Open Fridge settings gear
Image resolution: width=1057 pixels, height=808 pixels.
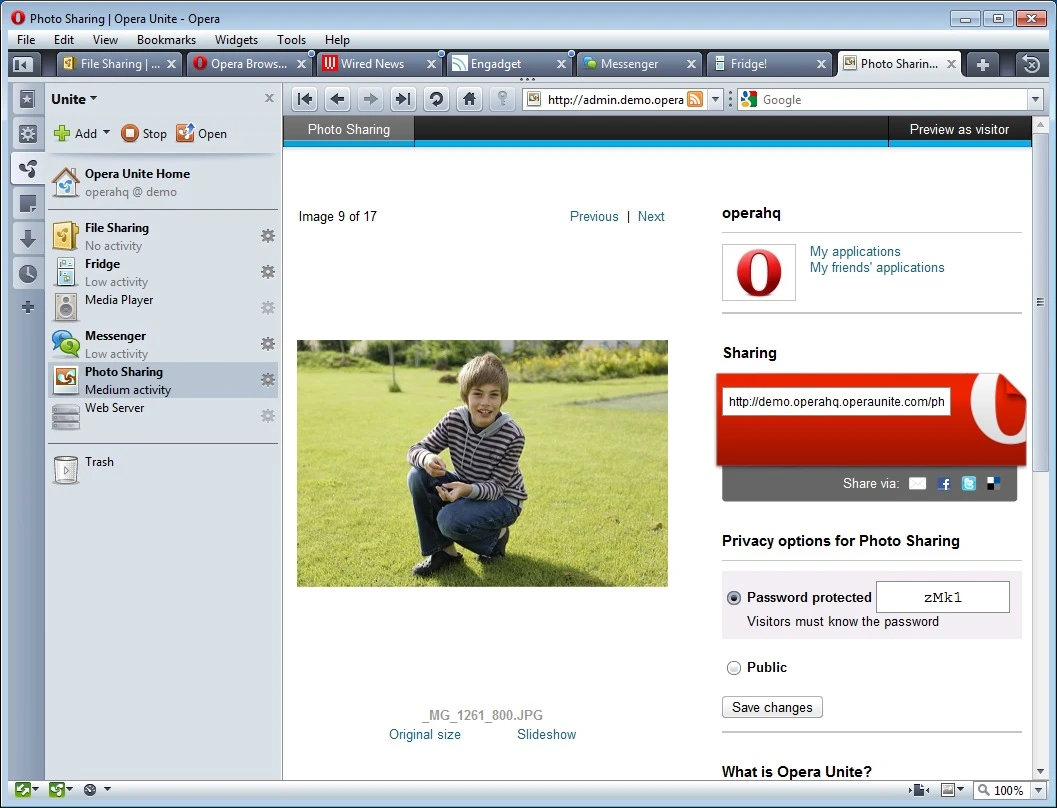(268, 272)
